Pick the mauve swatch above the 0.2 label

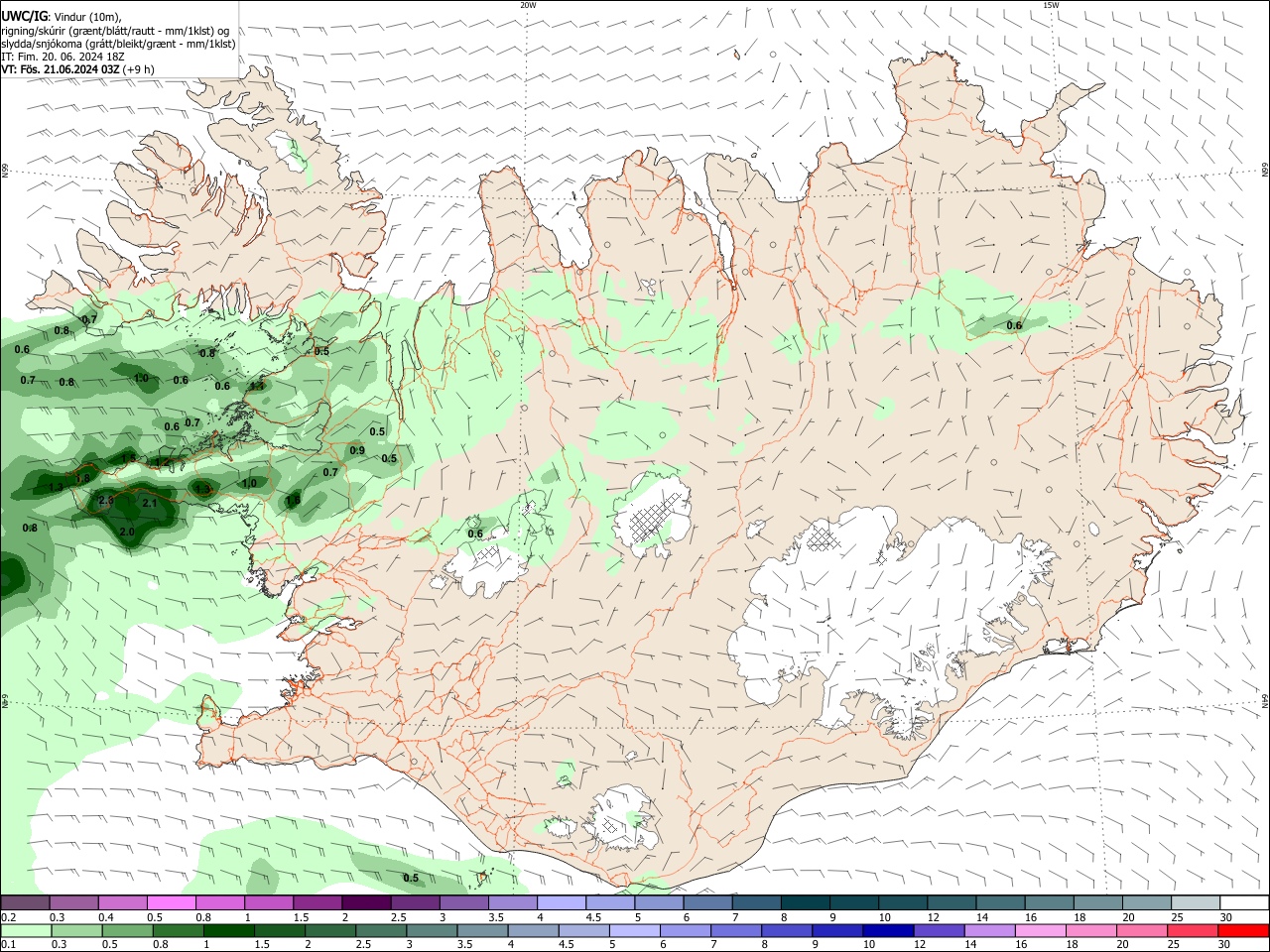click(25, 902)
